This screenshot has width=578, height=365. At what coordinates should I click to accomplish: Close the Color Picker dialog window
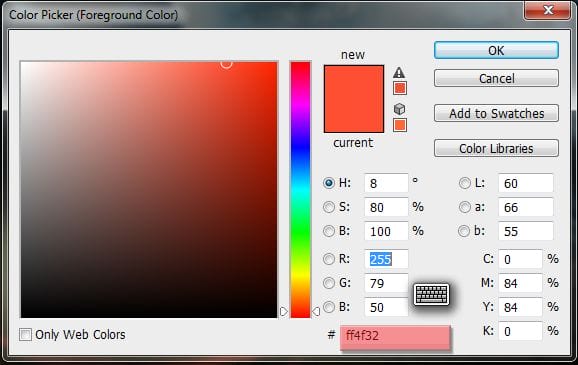[548, 10]
